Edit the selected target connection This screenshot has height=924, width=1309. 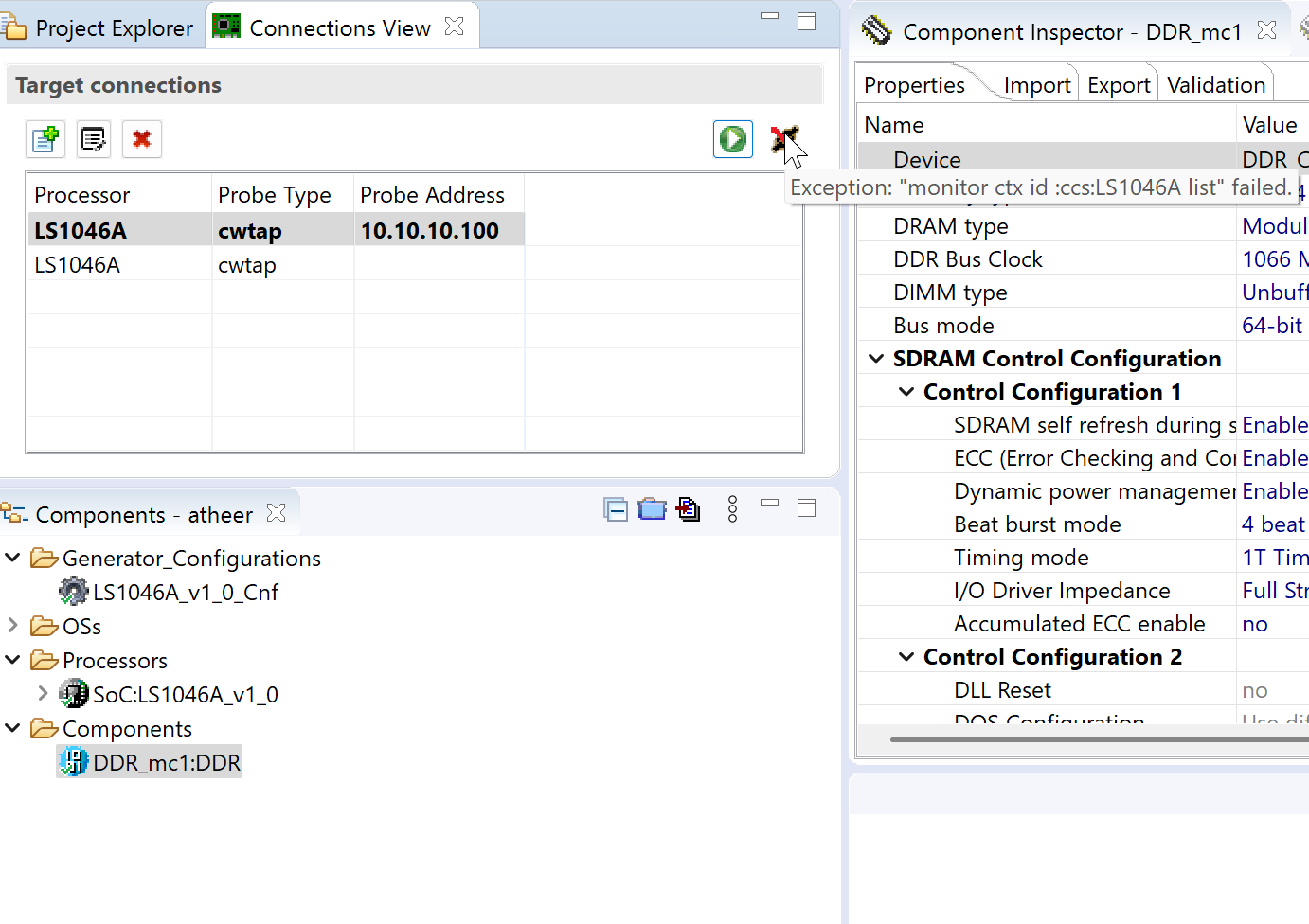pos(93,139)
